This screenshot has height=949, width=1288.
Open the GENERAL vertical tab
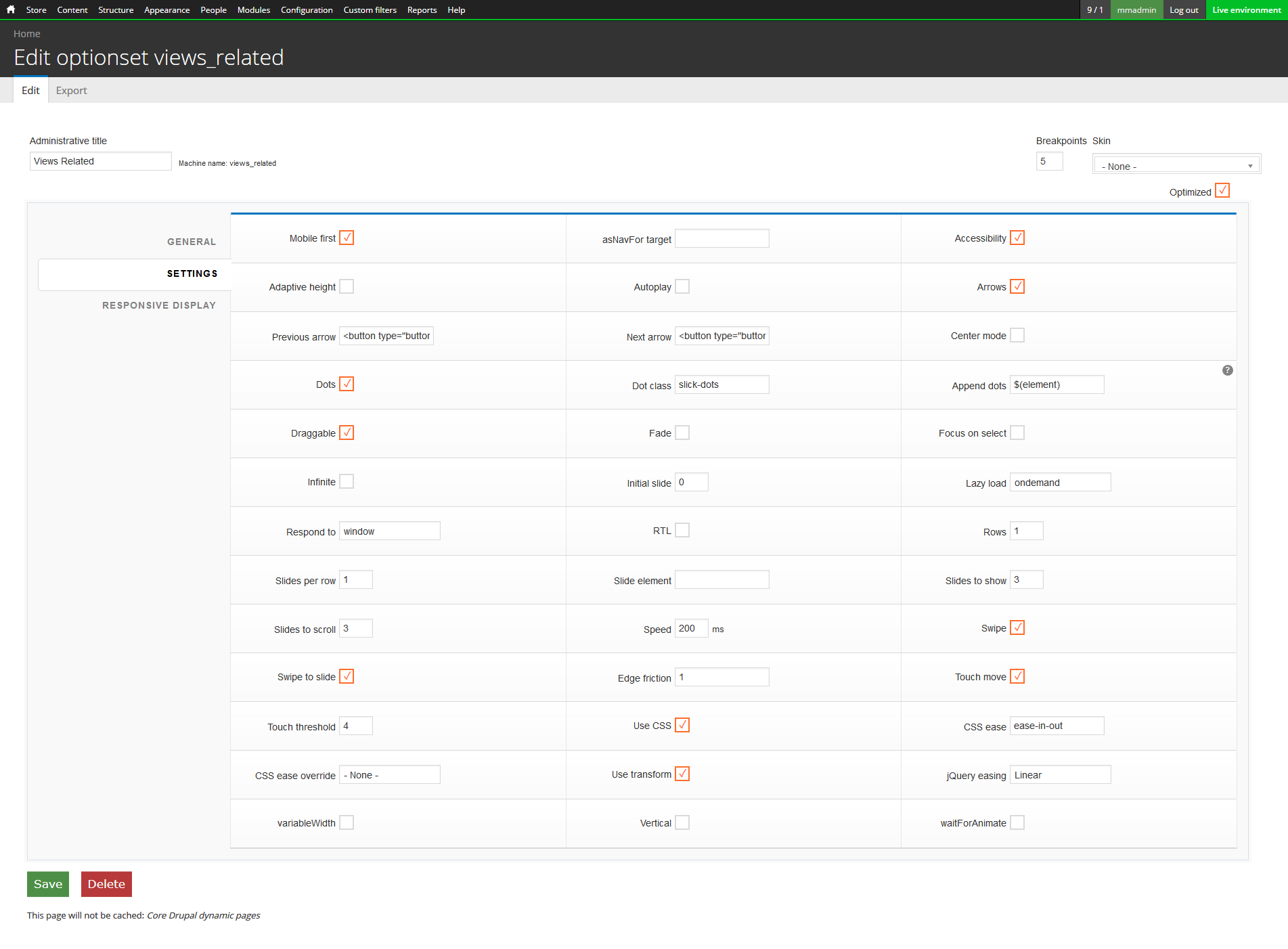coord(192,242)
